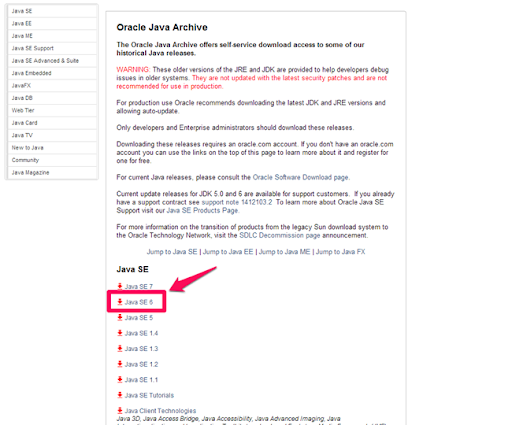The width and height of the screenshot is (512, 425).
Task: Click the download icon beside Java SE 7
Action: [120, 286]
